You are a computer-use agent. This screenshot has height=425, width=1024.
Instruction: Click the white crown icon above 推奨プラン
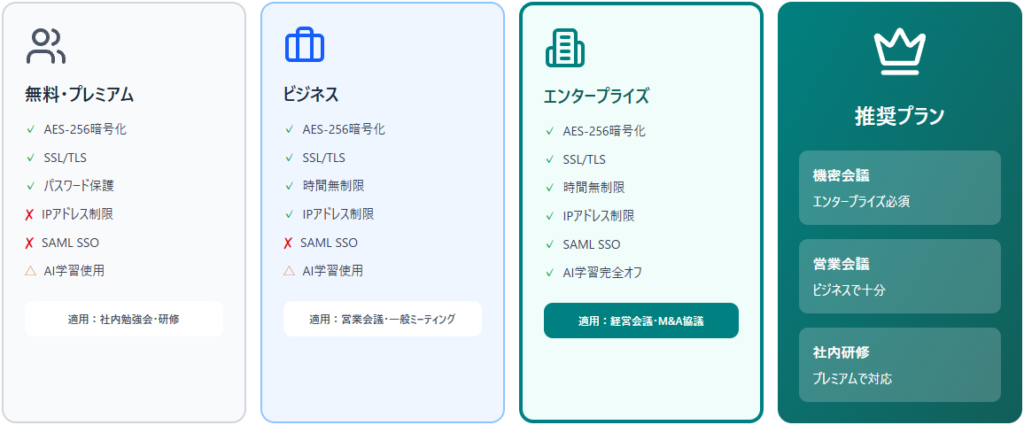(898, 52)
